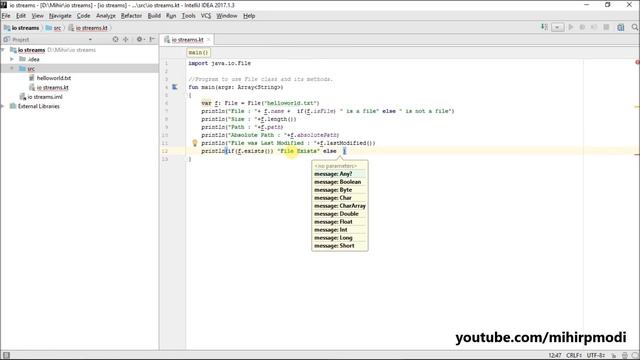
Task: Click CRLF line separator selector
Action: [574, 356]
